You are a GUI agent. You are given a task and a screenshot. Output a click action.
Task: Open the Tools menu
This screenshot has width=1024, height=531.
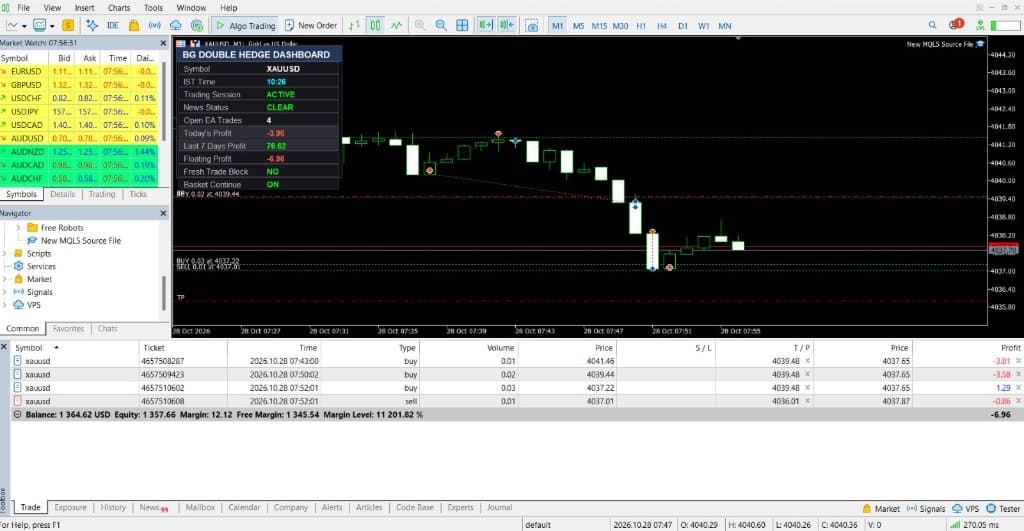pos(153,8)
